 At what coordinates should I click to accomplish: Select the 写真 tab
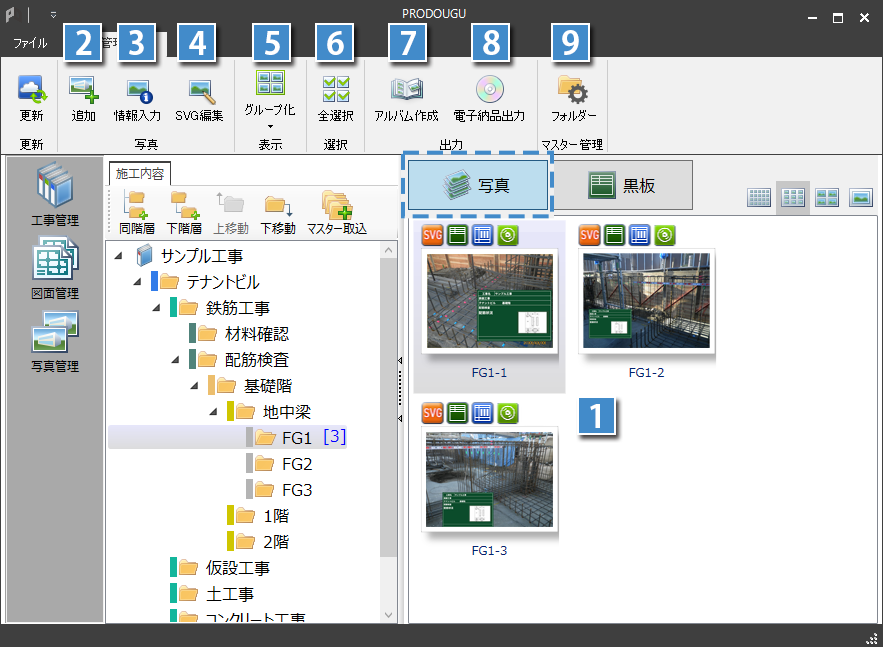(478, 186)
